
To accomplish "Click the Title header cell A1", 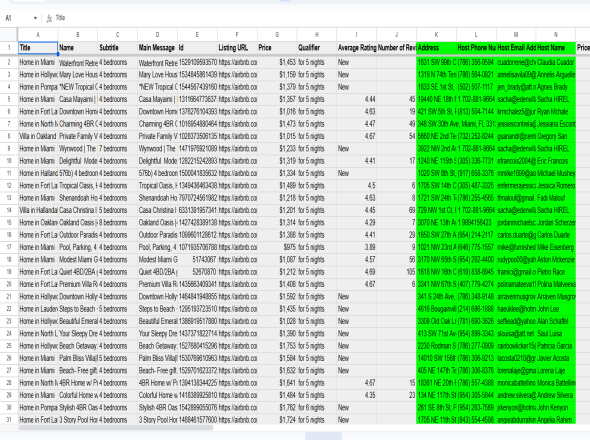I will point(38,48).
